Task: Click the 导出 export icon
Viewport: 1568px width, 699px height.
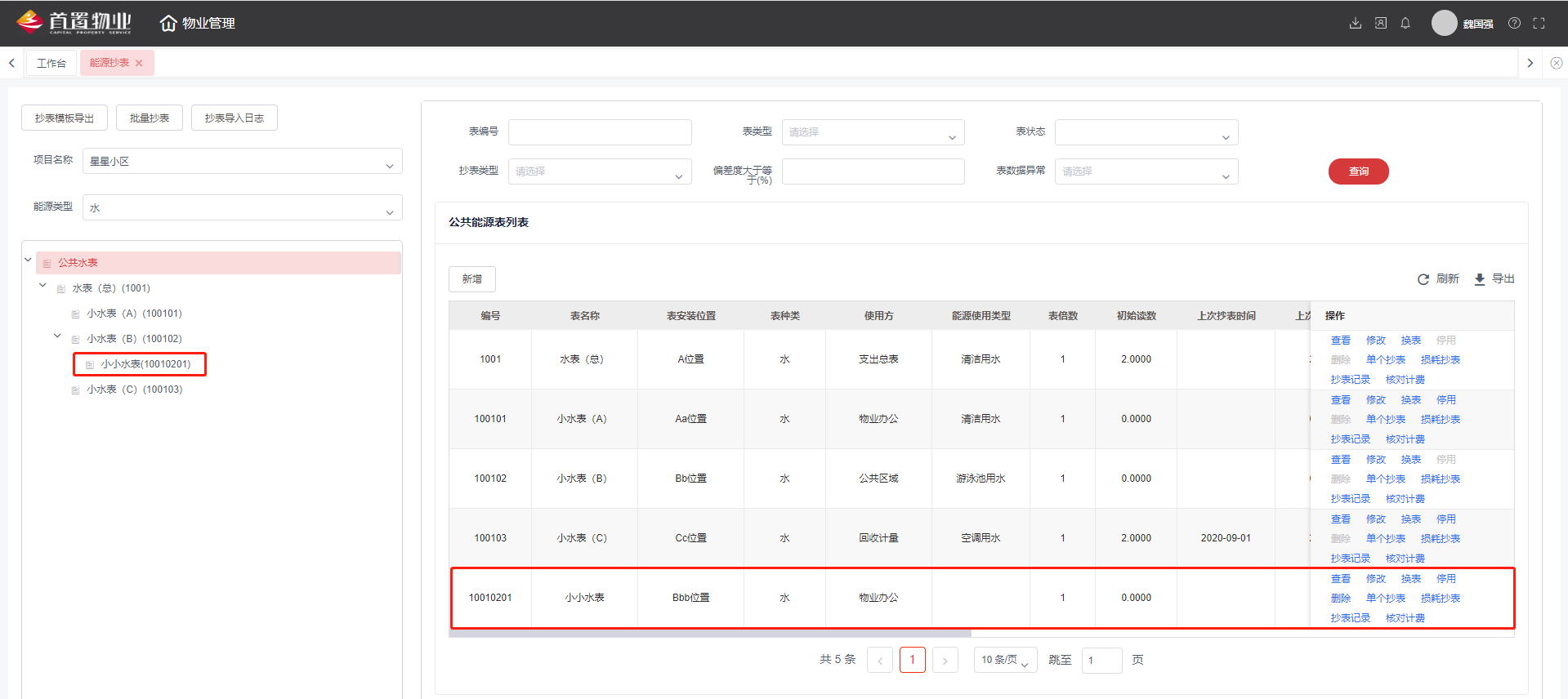Action: pyautogui.click(x=1480, y=279)
